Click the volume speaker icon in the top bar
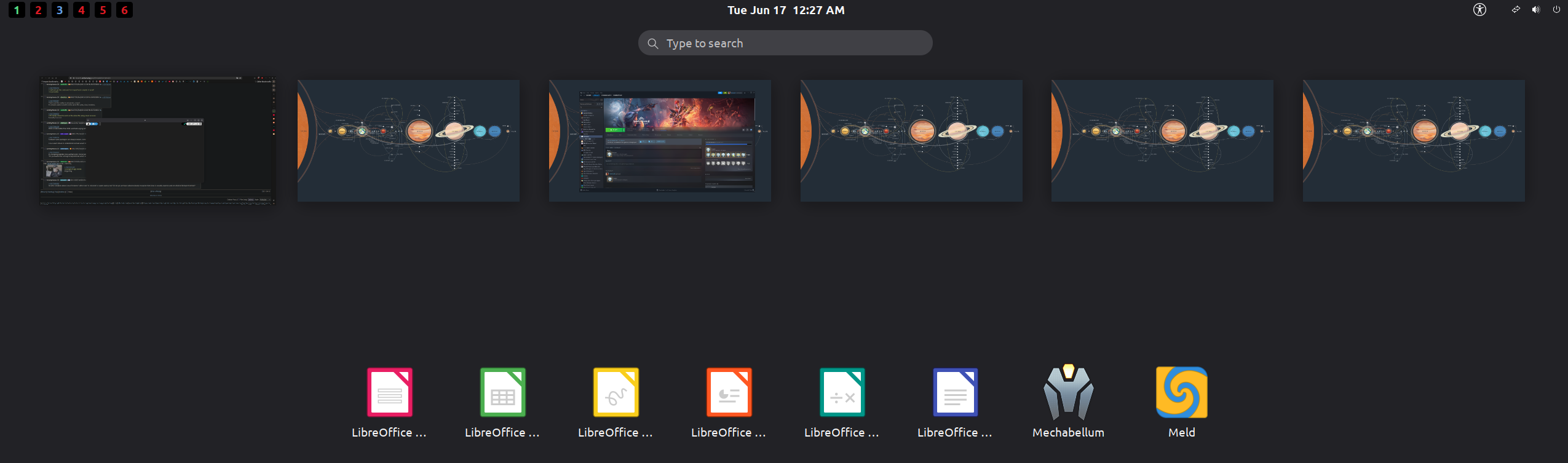The width and height of the screenshot is (1568, 463). [x=1536, y=9]
